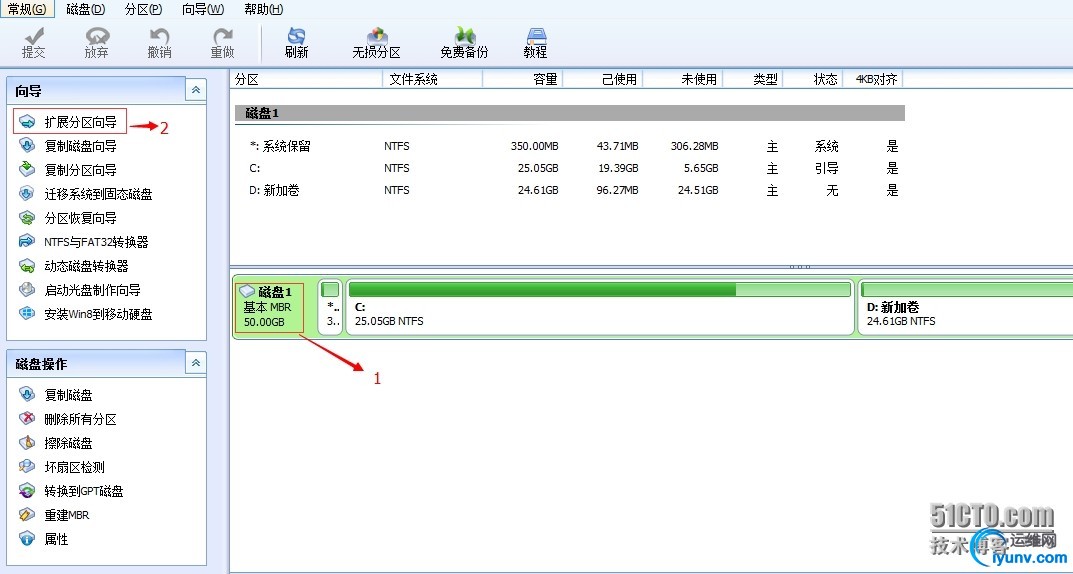Start 迁移系统到固态磁盘 wizard
The image size is (1073, 574).
click(x=86, y=194)
